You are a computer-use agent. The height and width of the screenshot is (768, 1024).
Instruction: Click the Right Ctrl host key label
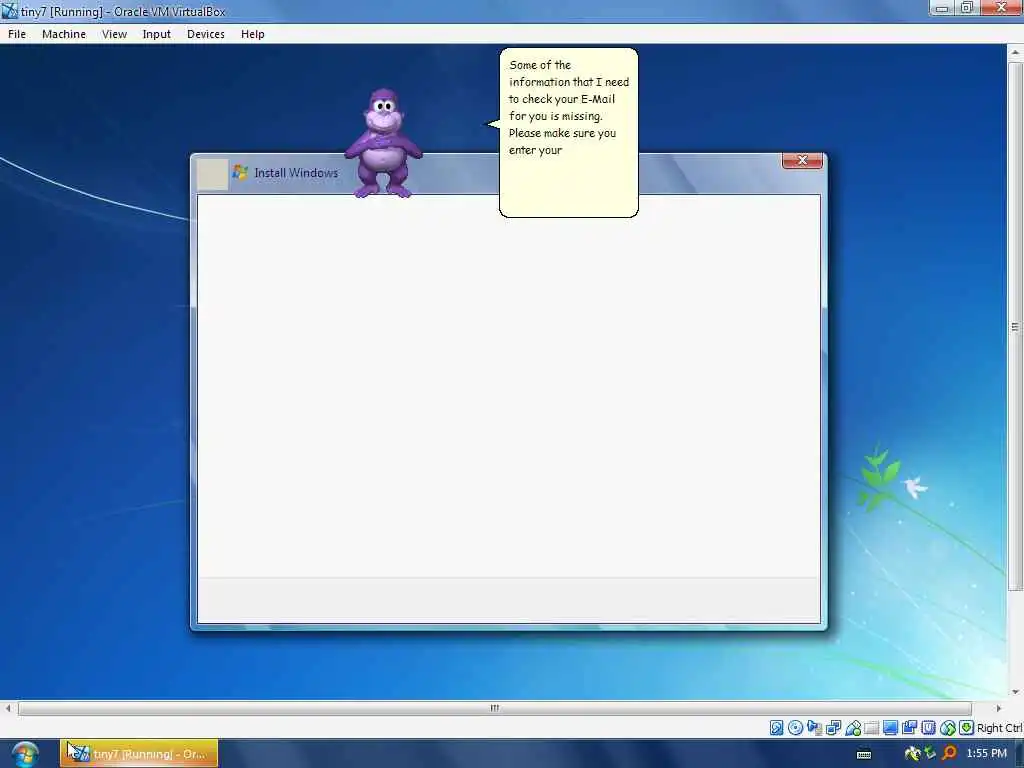pyautogui.click(x=999, y=728)
